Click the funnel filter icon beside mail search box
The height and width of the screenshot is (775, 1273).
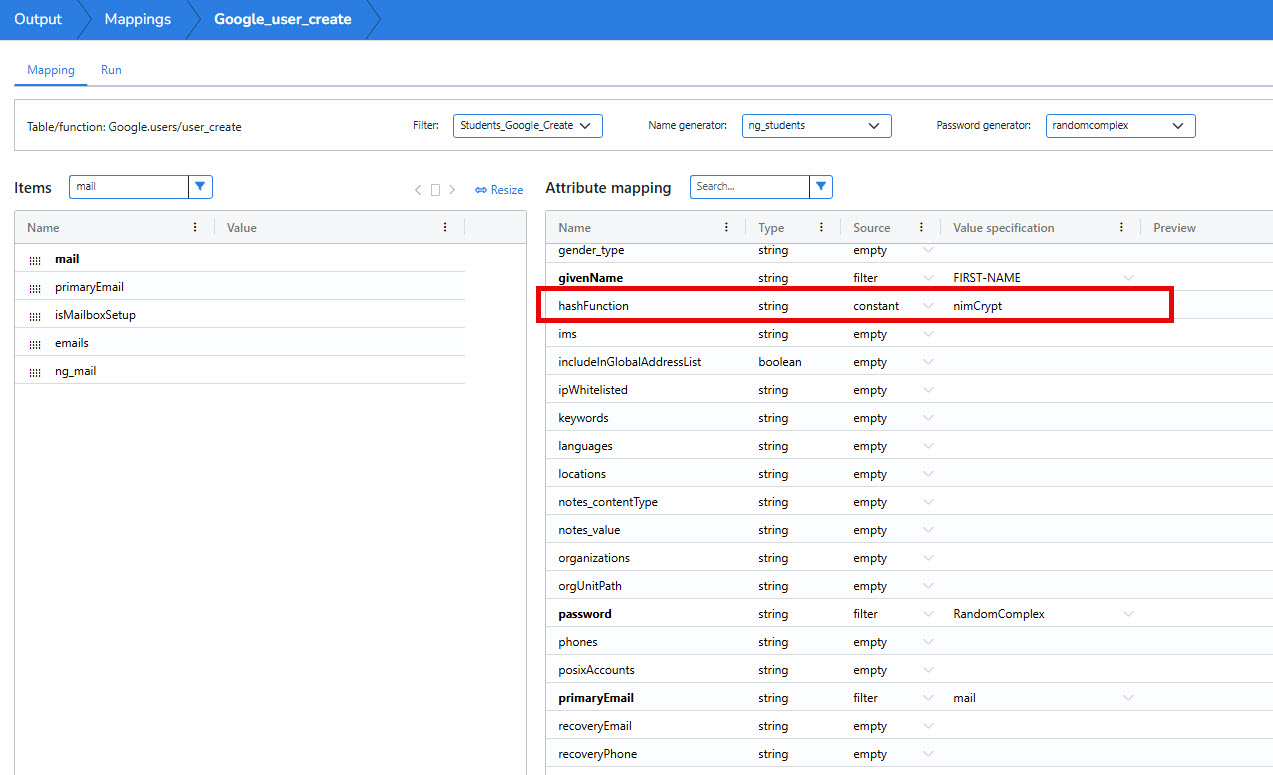(200, 186)
